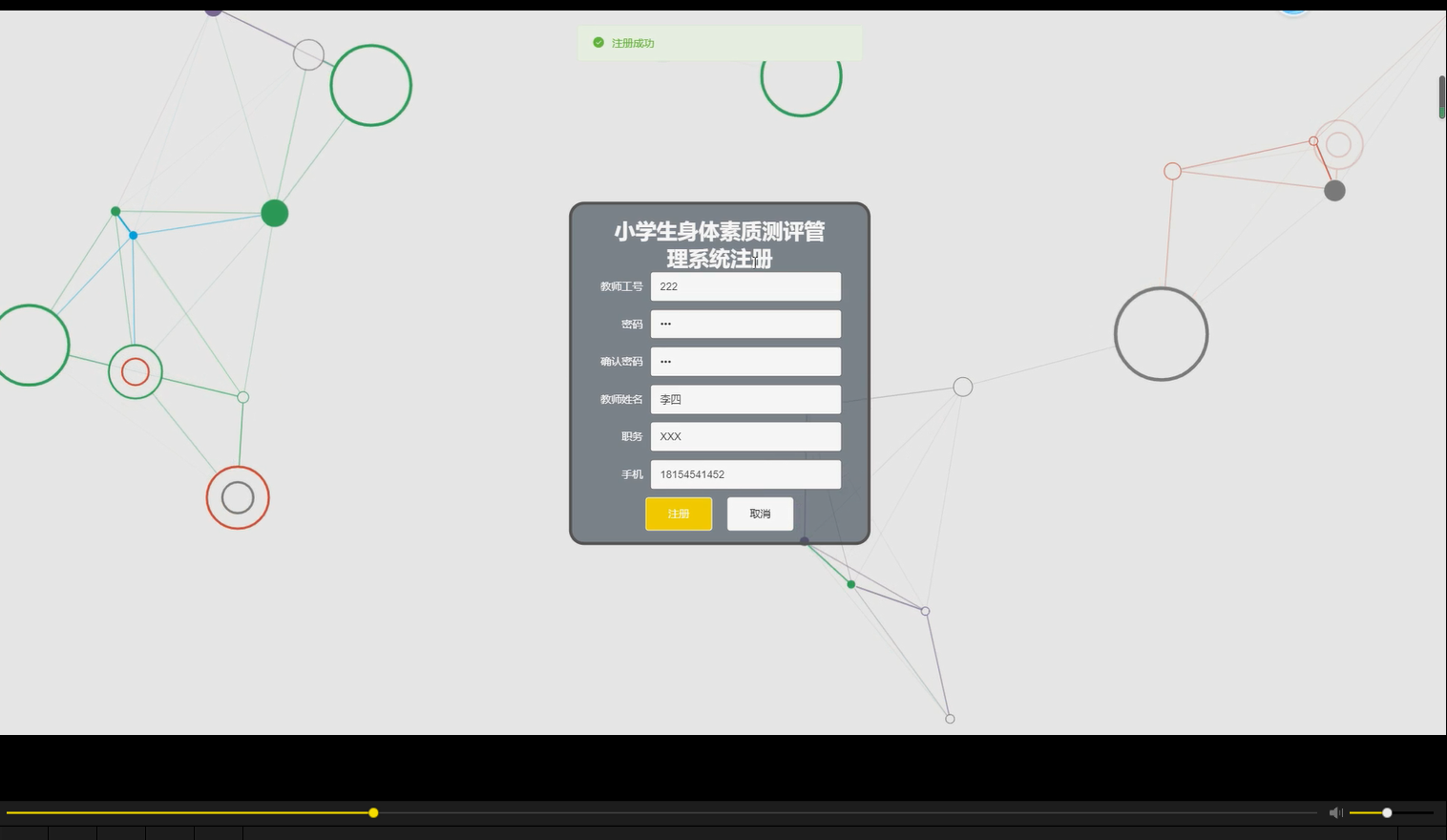Edit the 教师姓名 field containing 李四
The image size is (1447, 840).
[745, 399]
